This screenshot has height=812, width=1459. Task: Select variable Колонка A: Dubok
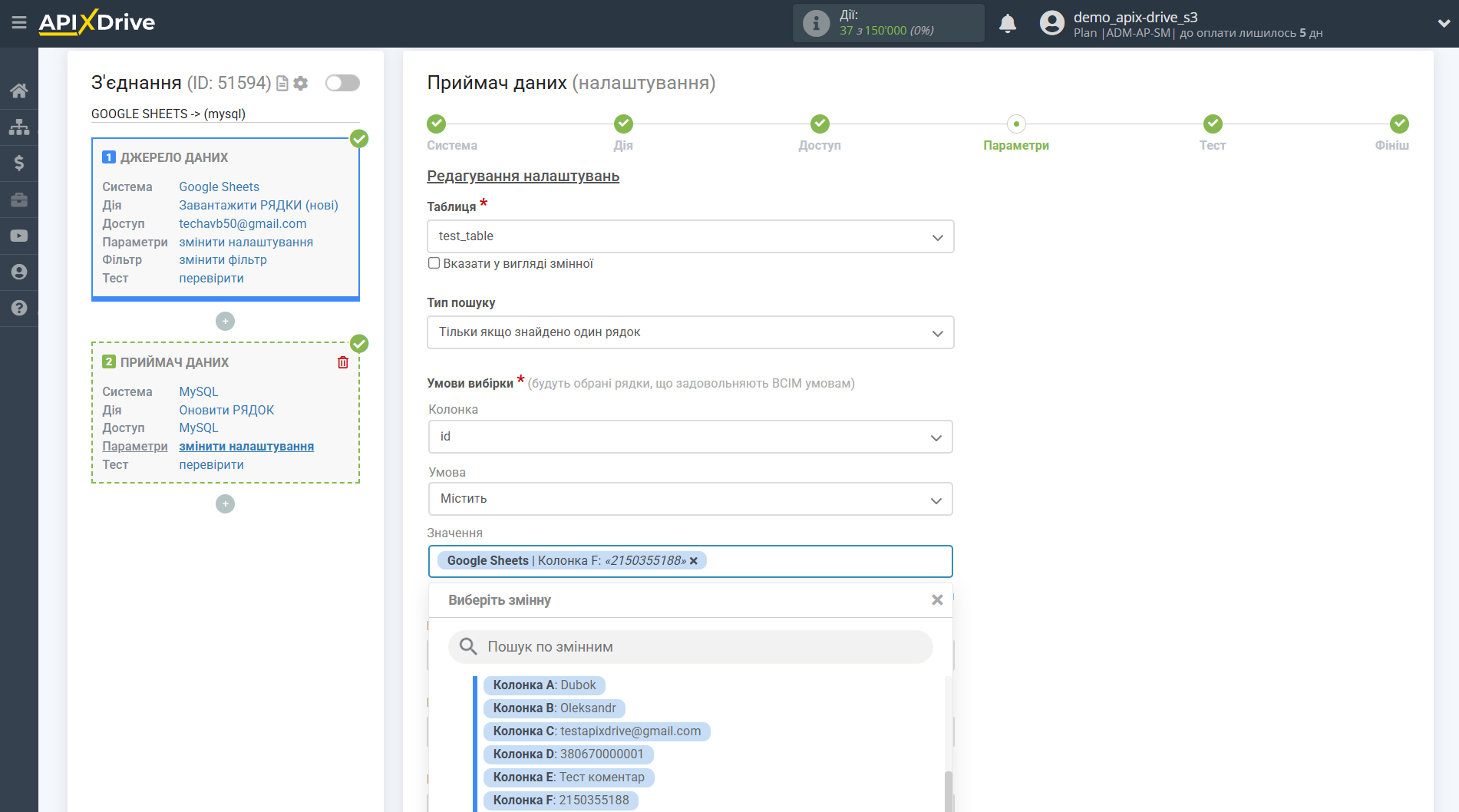[x=544, y=685]
